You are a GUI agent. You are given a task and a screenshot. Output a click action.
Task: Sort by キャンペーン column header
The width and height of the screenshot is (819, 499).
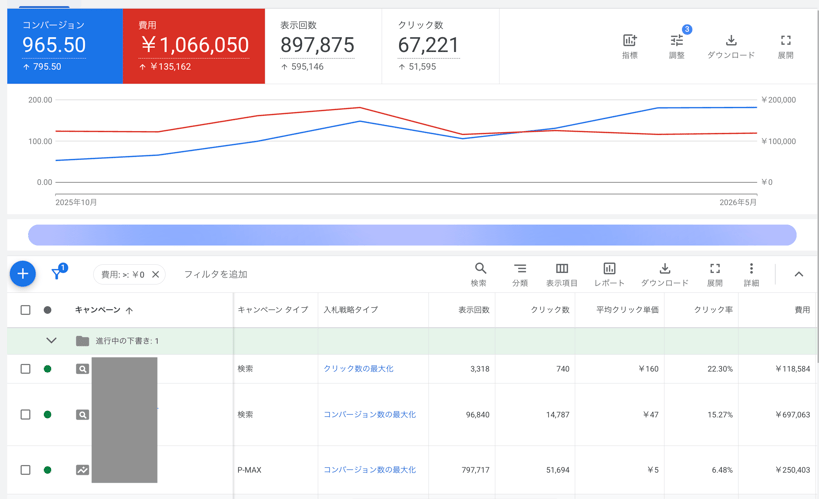[98, 310]
